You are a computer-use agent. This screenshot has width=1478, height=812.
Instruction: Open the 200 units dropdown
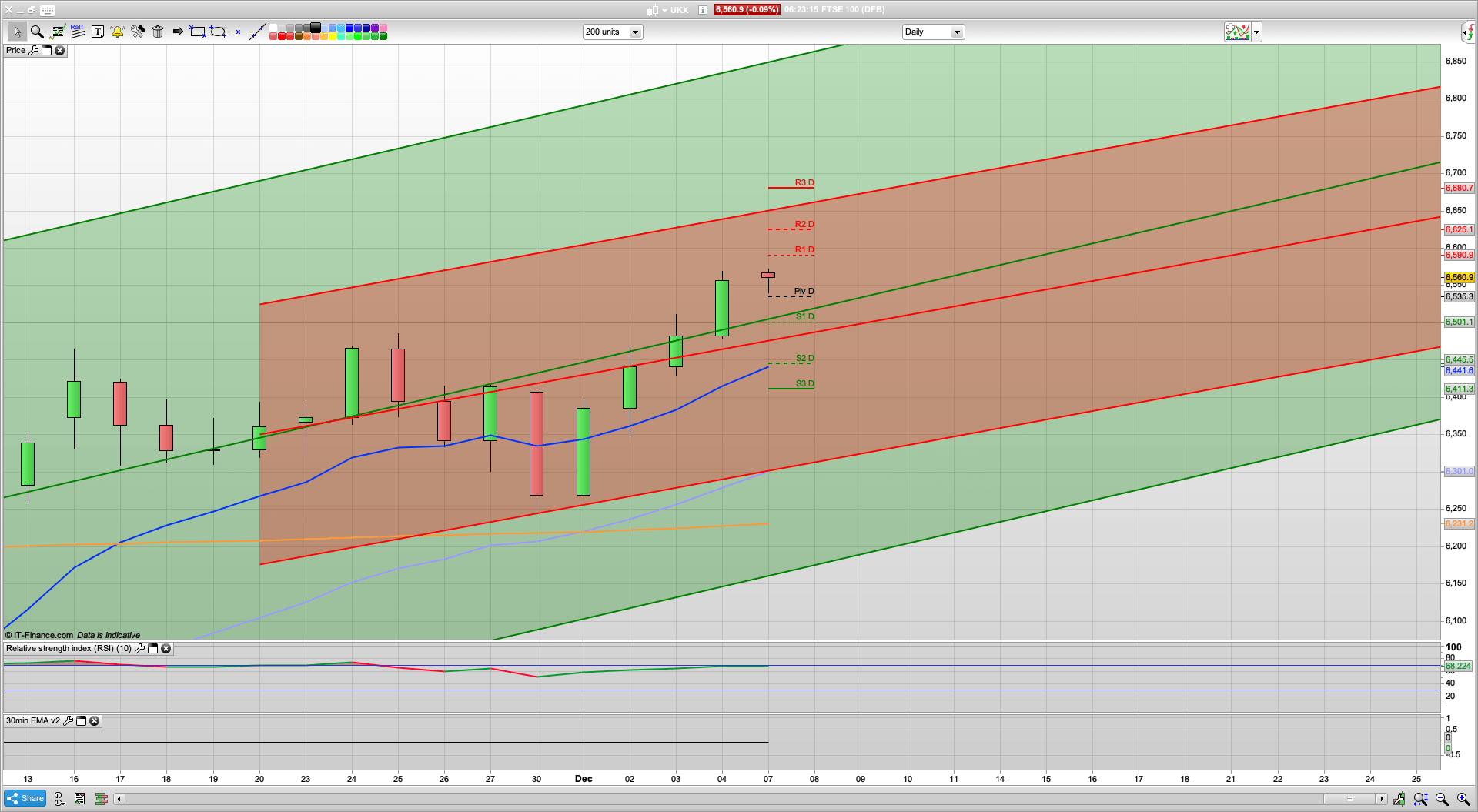(635, 32)
